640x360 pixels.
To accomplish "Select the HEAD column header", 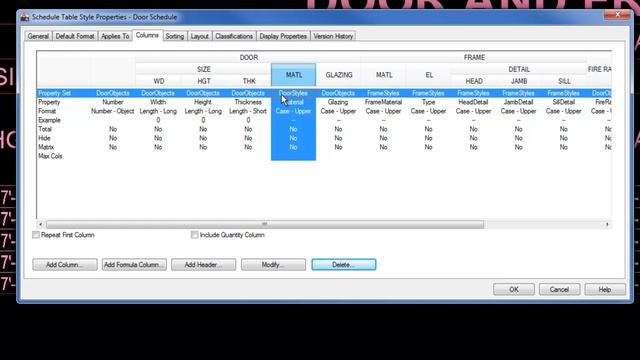I will pyautogui.click(x=474, y=81).
